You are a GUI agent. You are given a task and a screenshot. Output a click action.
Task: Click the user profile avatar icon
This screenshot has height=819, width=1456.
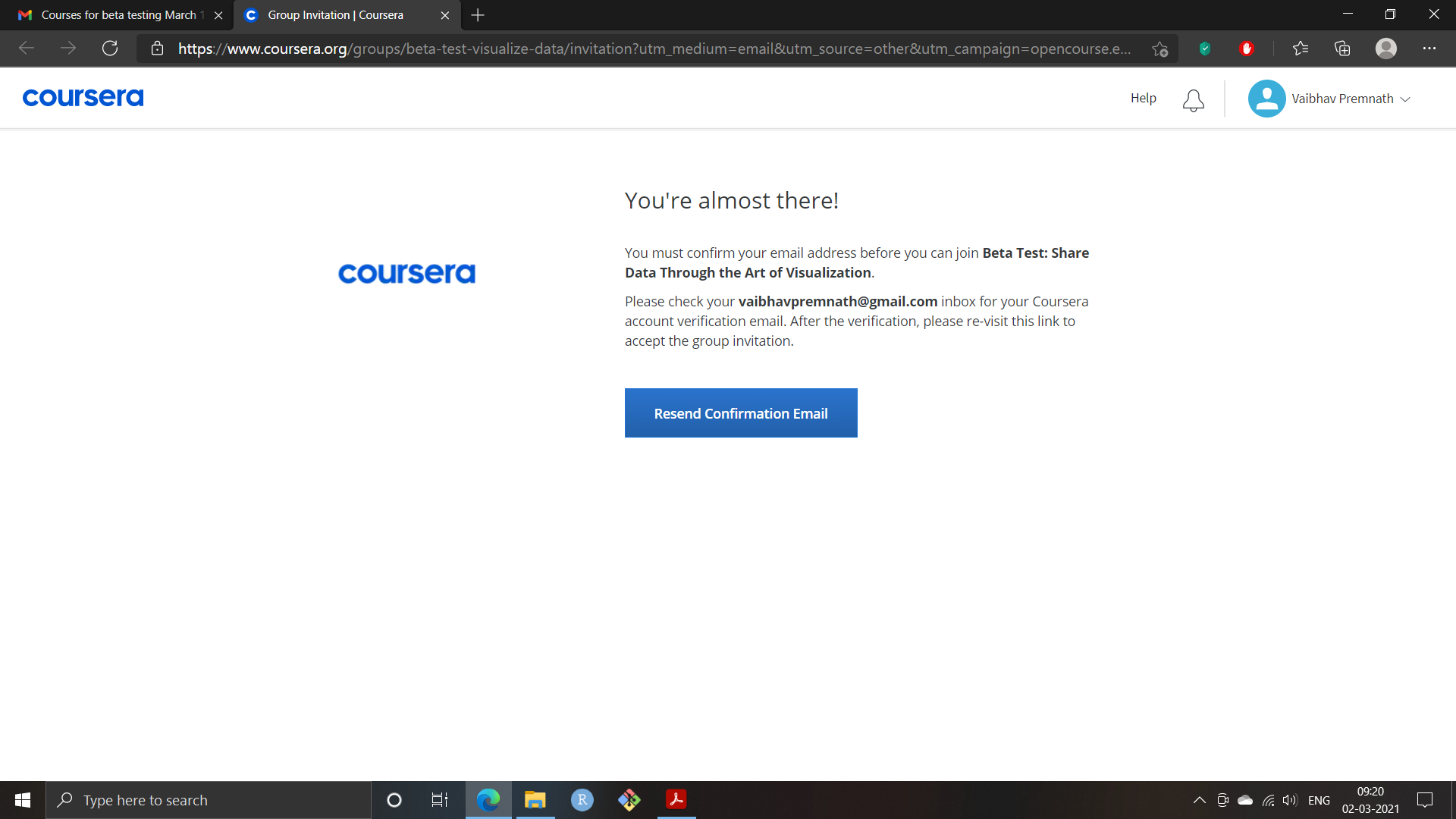point(1266,99)
